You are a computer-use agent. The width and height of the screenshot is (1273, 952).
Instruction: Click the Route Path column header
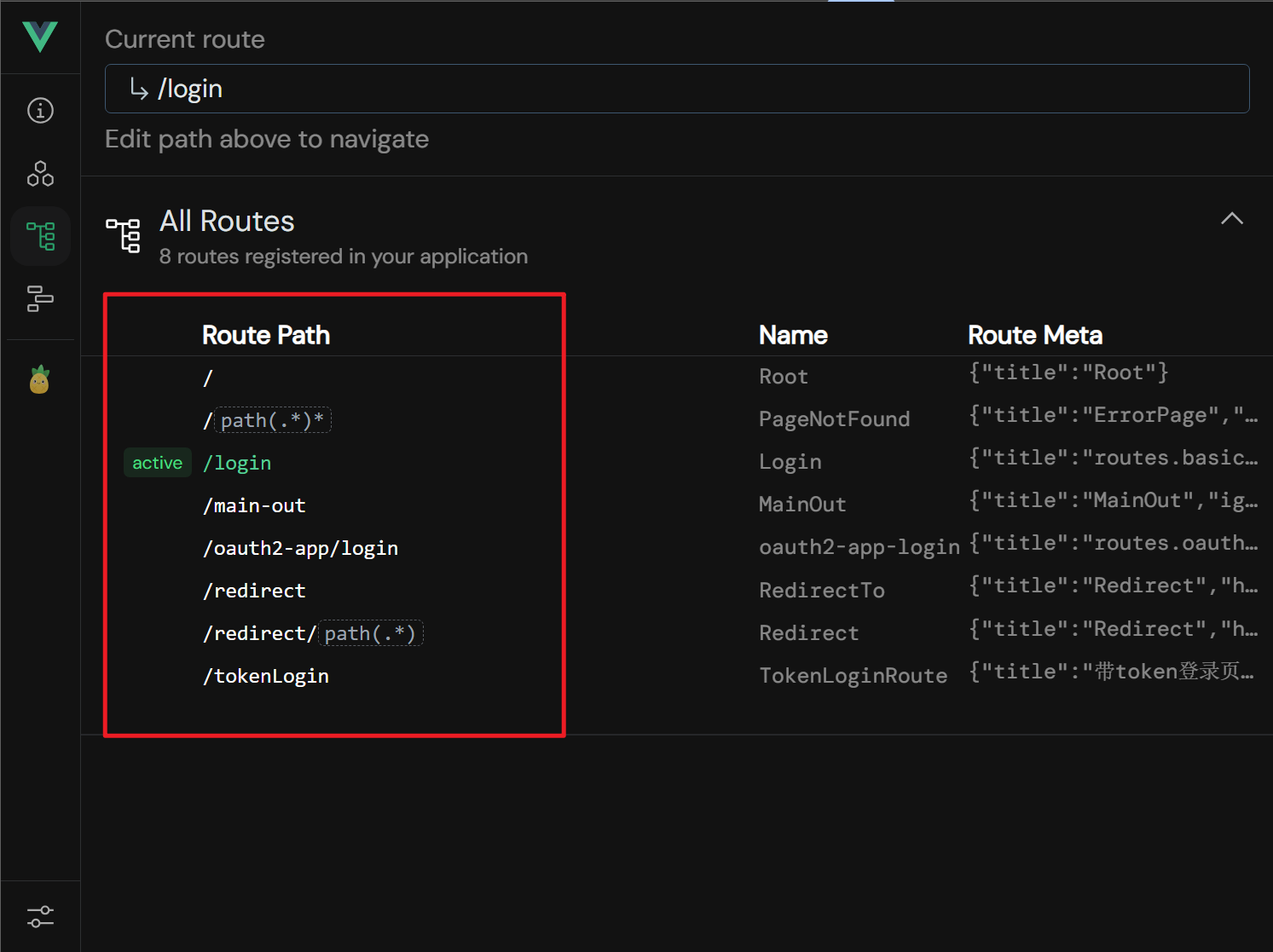(266, 335)
